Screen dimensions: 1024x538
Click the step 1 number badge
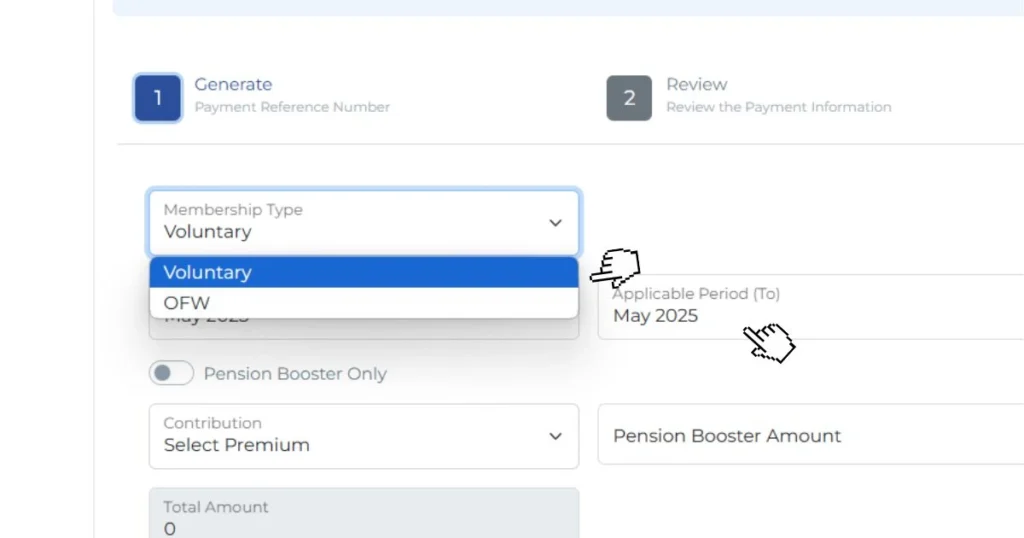point(157,98)
